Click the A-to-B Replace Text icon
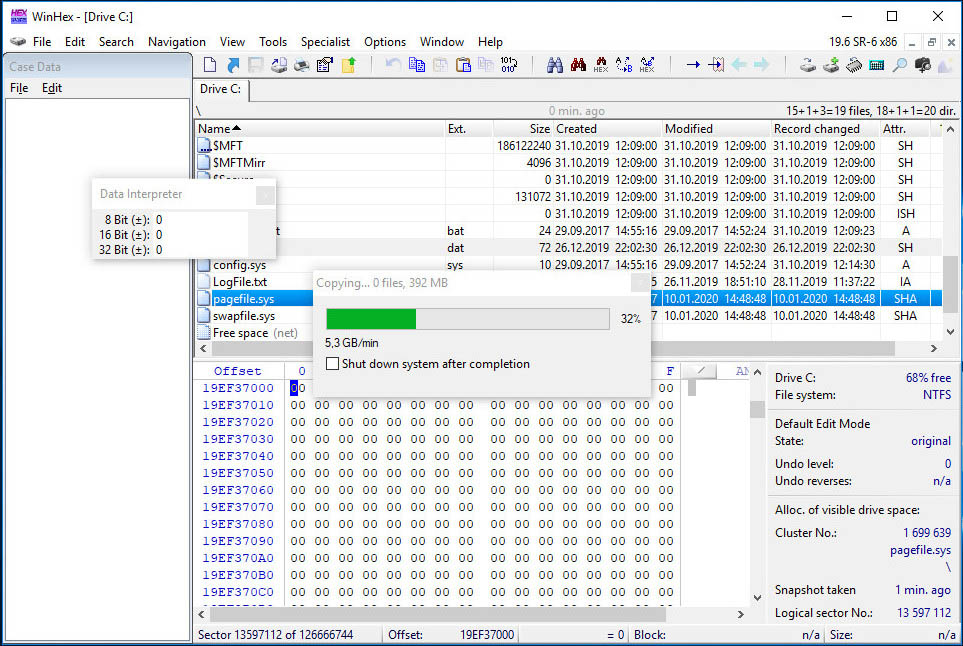Viewport: 963px width, 646px height. 624,64
